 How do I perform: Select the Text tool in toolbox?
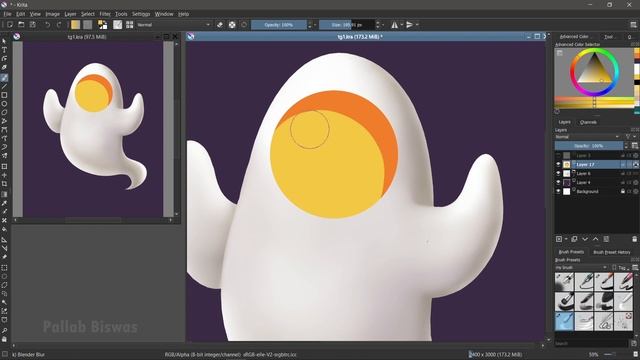click(x=4, y=50)
